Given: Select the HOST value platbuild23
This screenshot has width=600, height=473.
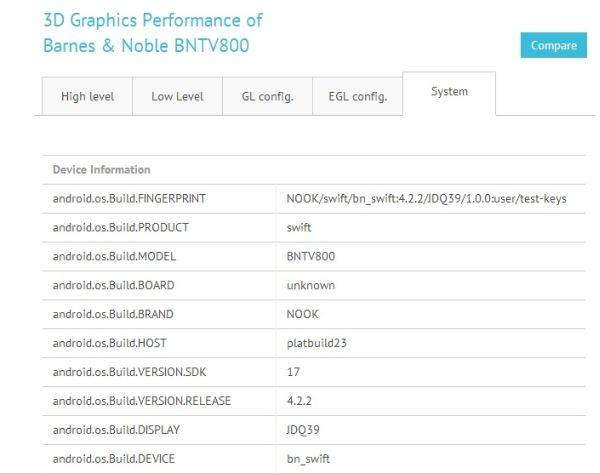Looking at the screenshot, I should coord(316,343).
